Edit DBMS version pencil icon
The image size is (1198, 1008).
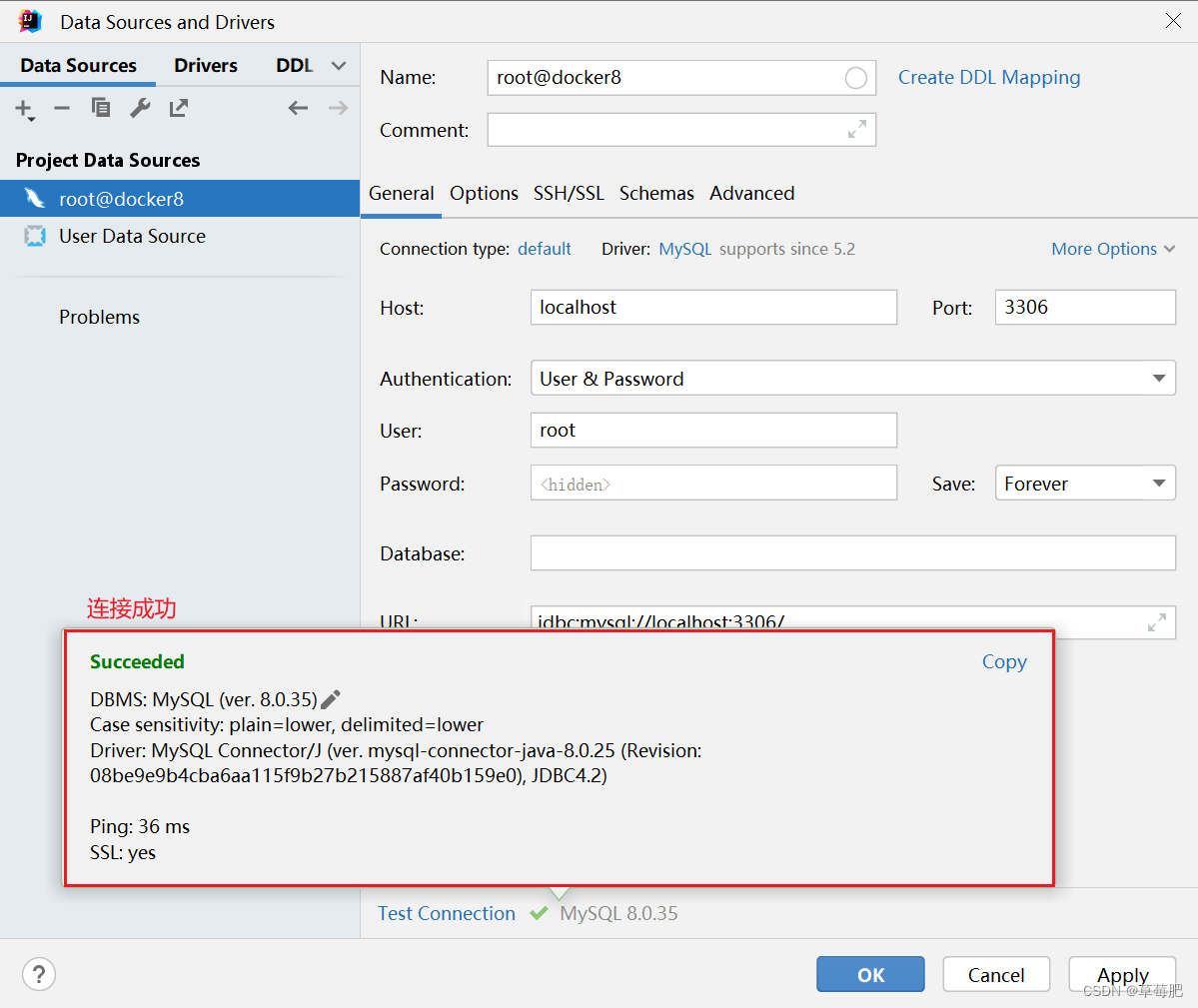tap(331, 699)
